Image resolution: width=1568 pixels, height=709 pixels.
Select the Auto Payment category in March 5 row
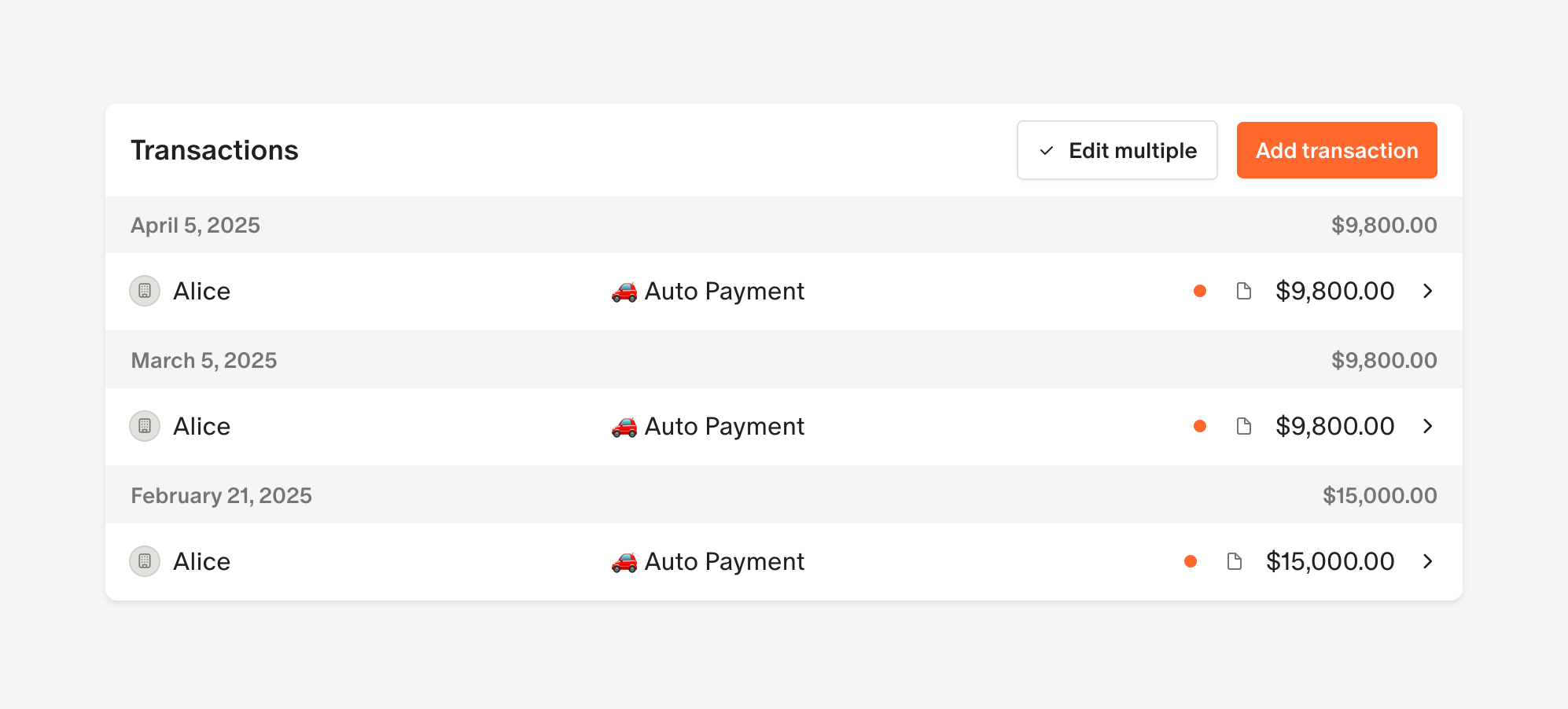(x=723, y=426)
